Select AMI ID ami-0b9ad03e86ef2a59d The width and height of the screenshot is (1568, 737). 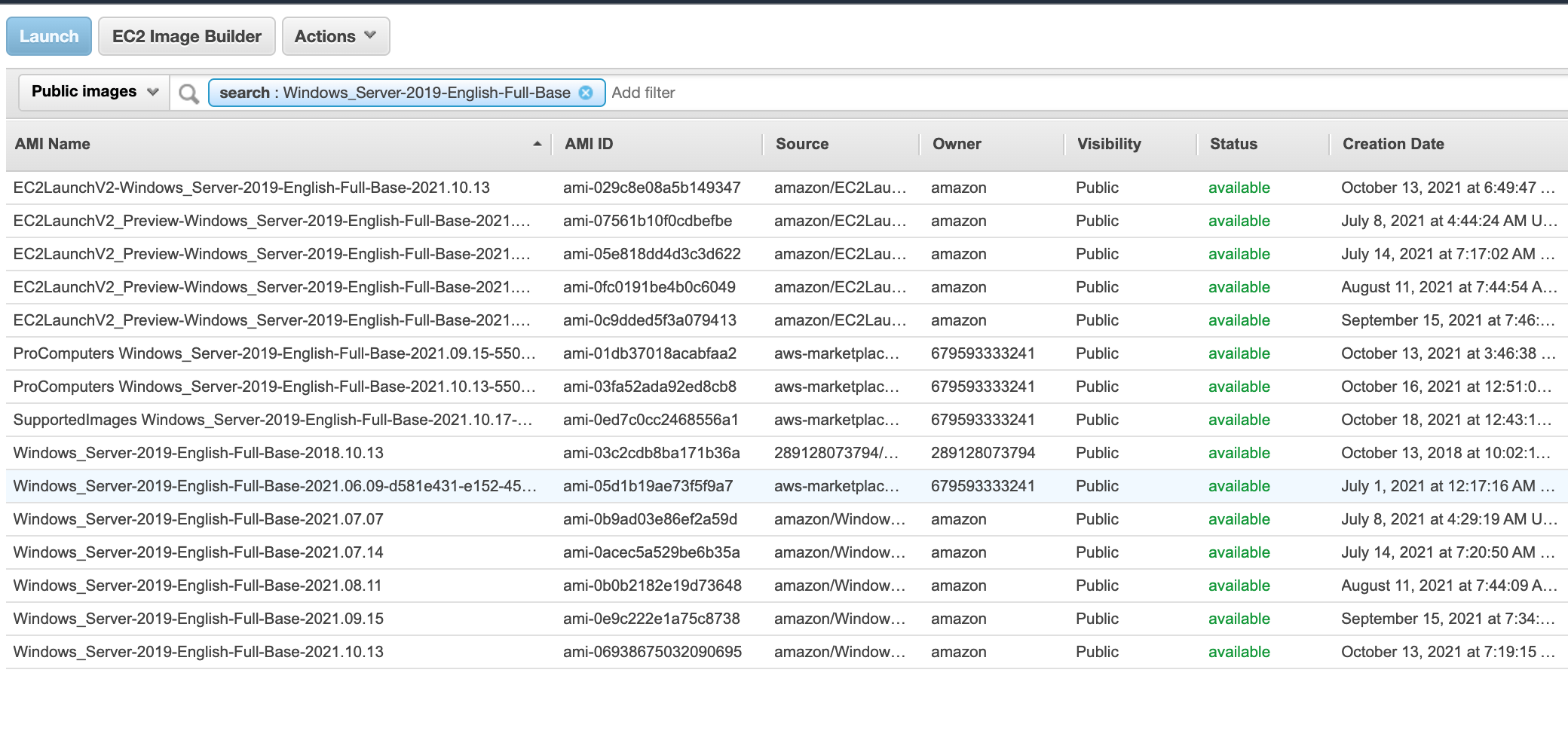[x=650, y=519]
